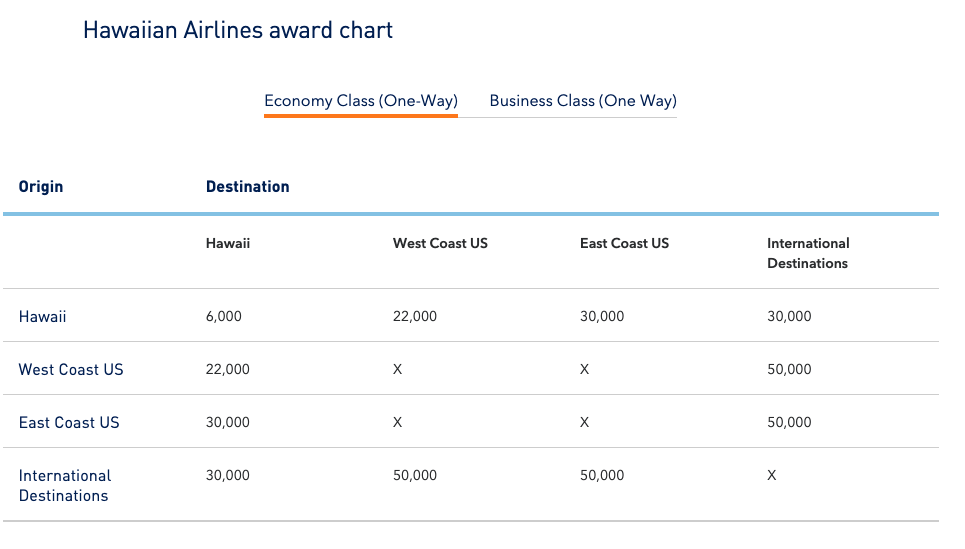Select the West Coast US destination column header
The height and width of the screenshot is (549, 965).
click(440, 243)
